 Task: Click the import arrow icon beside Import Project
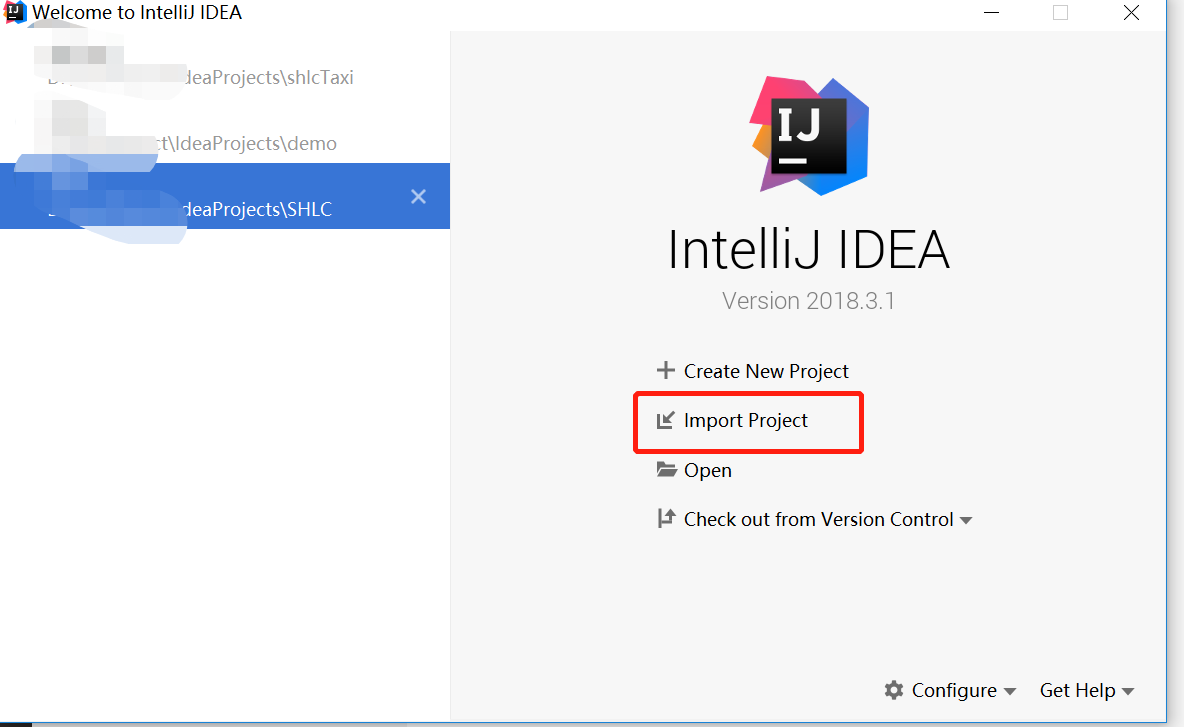coord(665,420)
